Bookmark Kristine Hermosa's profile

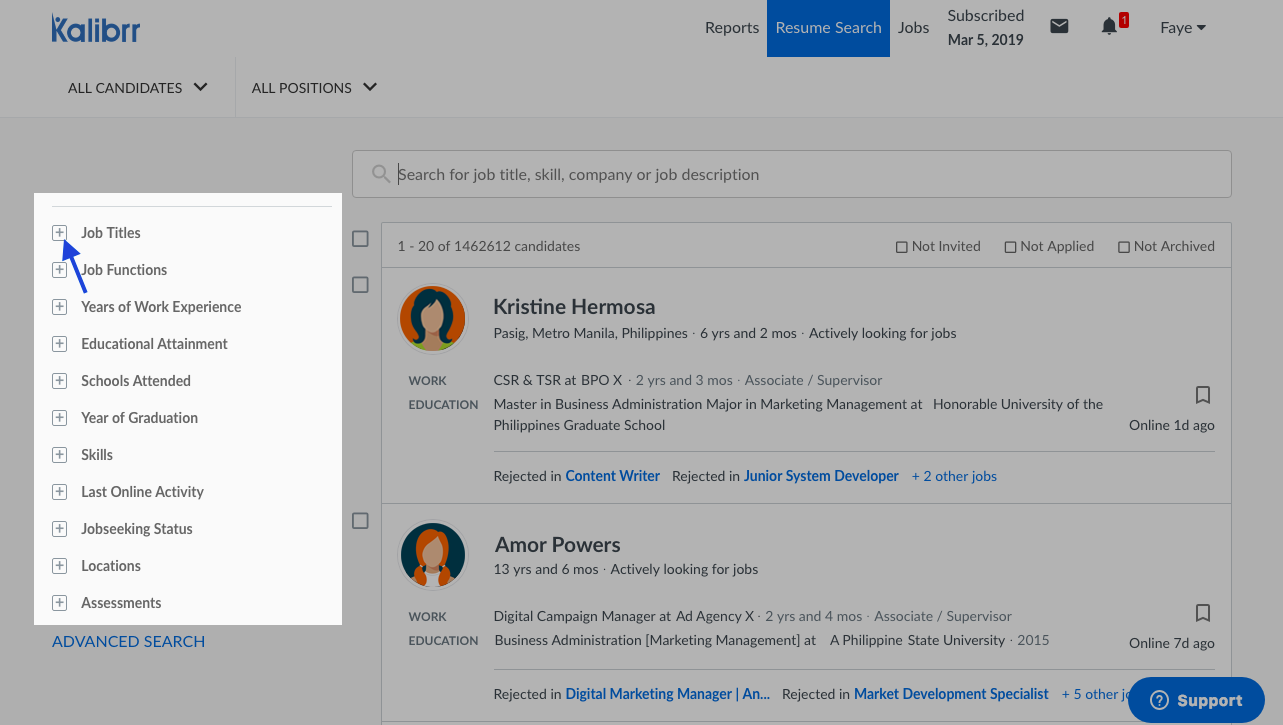pos(1203,394)
